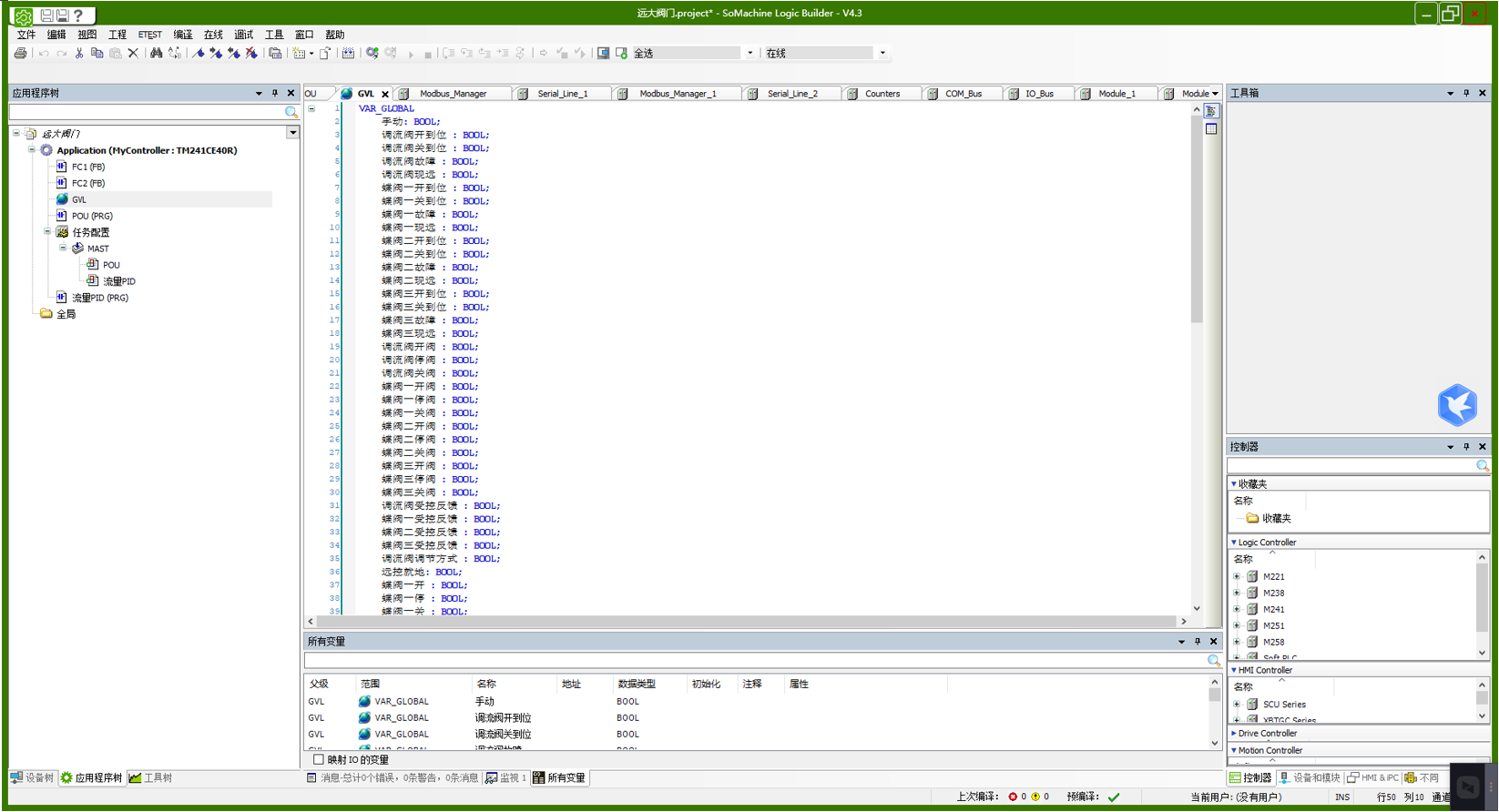Viewport: 1499px width, 812px height.
Task: Click the editor horizontal scrollbar
Action: tap(747, 622)
